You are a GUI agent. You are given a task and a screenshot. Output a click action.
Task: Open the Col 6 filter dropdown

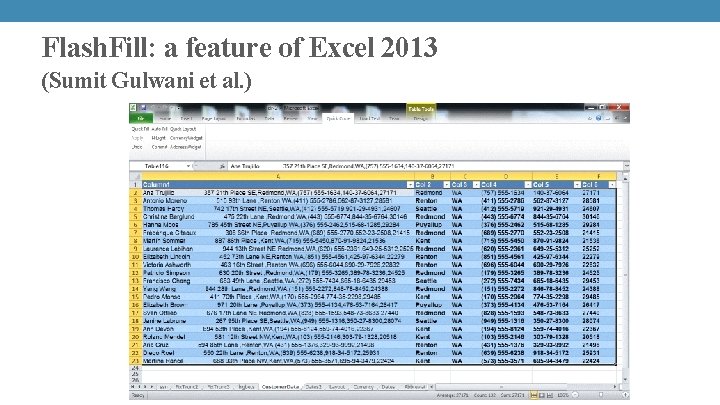612,185
